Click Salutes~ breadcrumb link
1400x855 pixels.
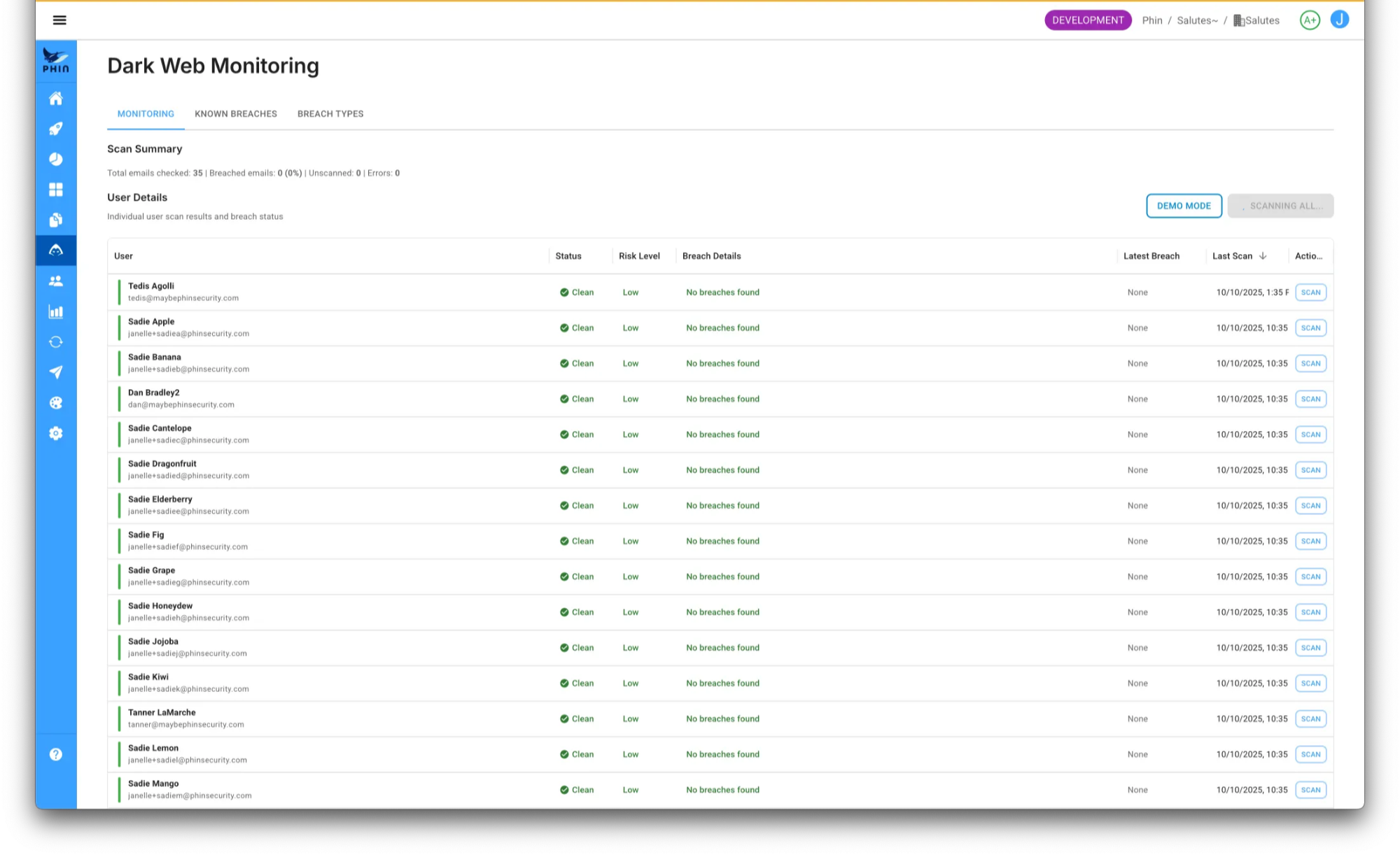click(1197, 21)
